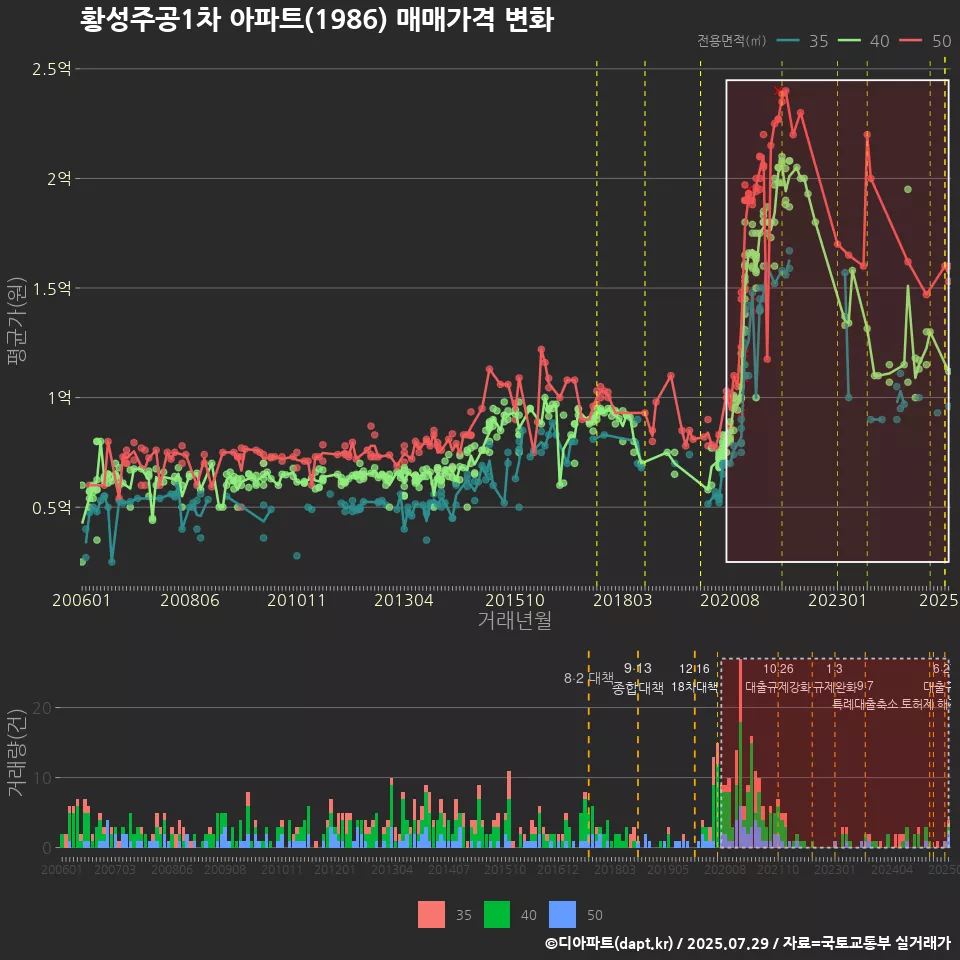
Task: Click the 전용면적(㎡) legend label
Action: [x=732, y=41]
